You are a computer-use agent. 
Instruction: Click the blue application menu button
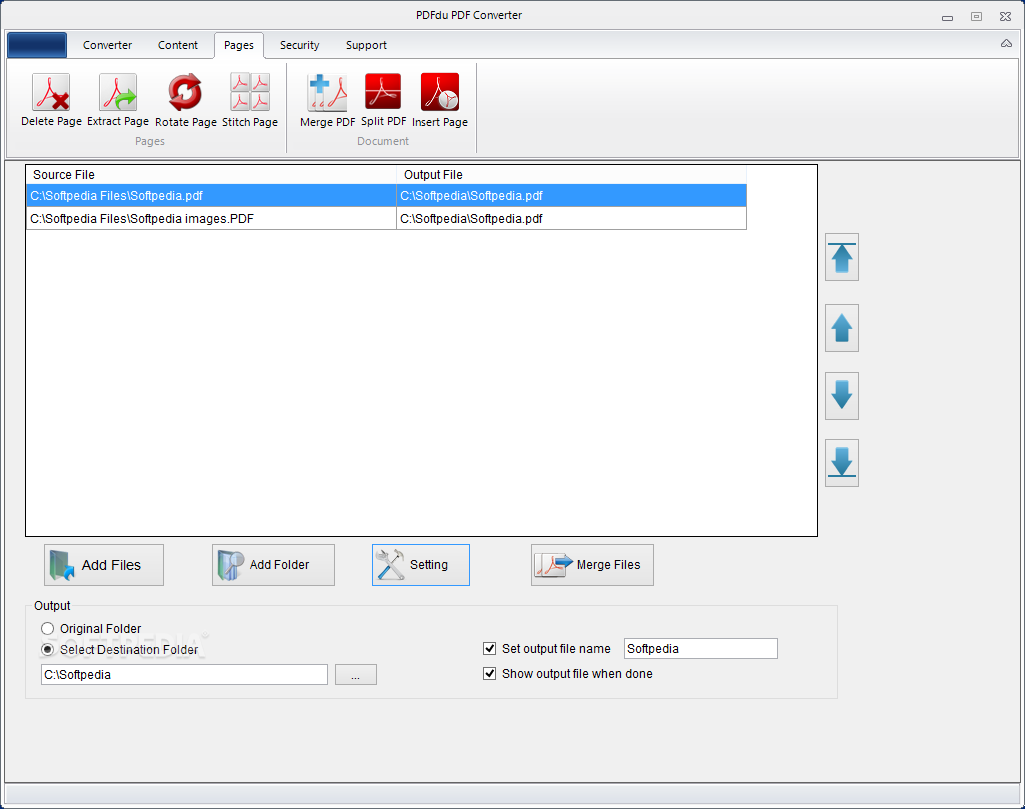pyautogui.click(x=37, y=45)
